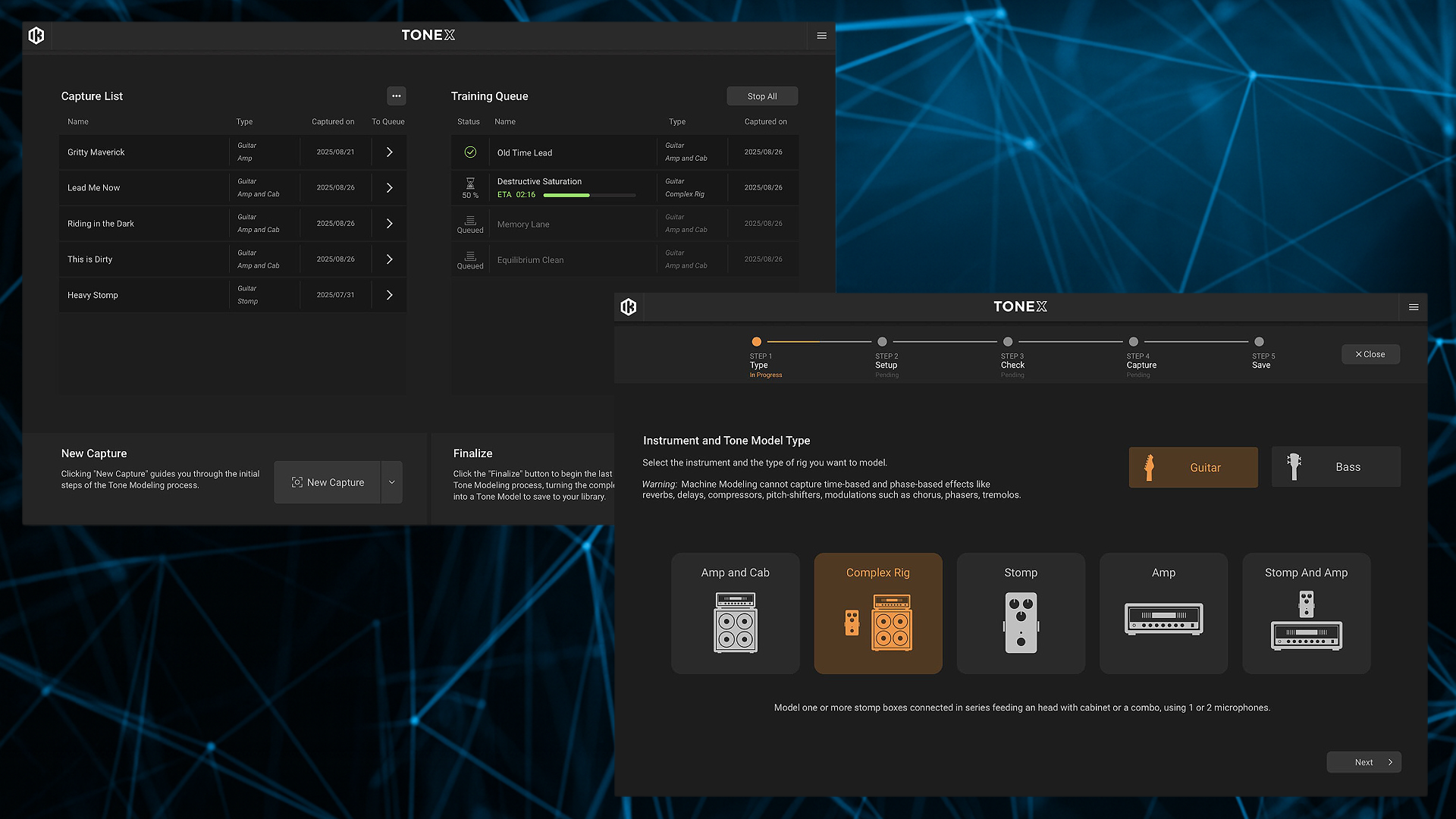Click the bass headstock icon on Bass button
Image resolution: width=1456 pixels, height=819 pixels.
click(1294, 466)
